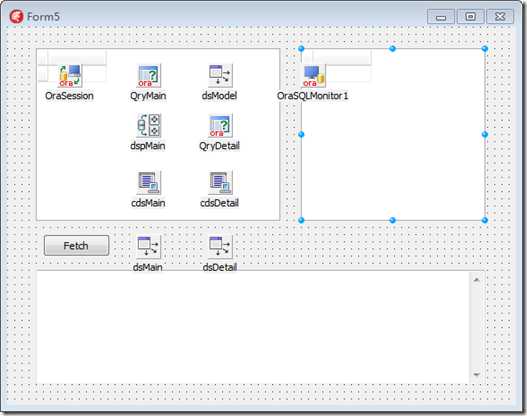
Task: Click the Form5 application icon in title bar
Action: 16,16
